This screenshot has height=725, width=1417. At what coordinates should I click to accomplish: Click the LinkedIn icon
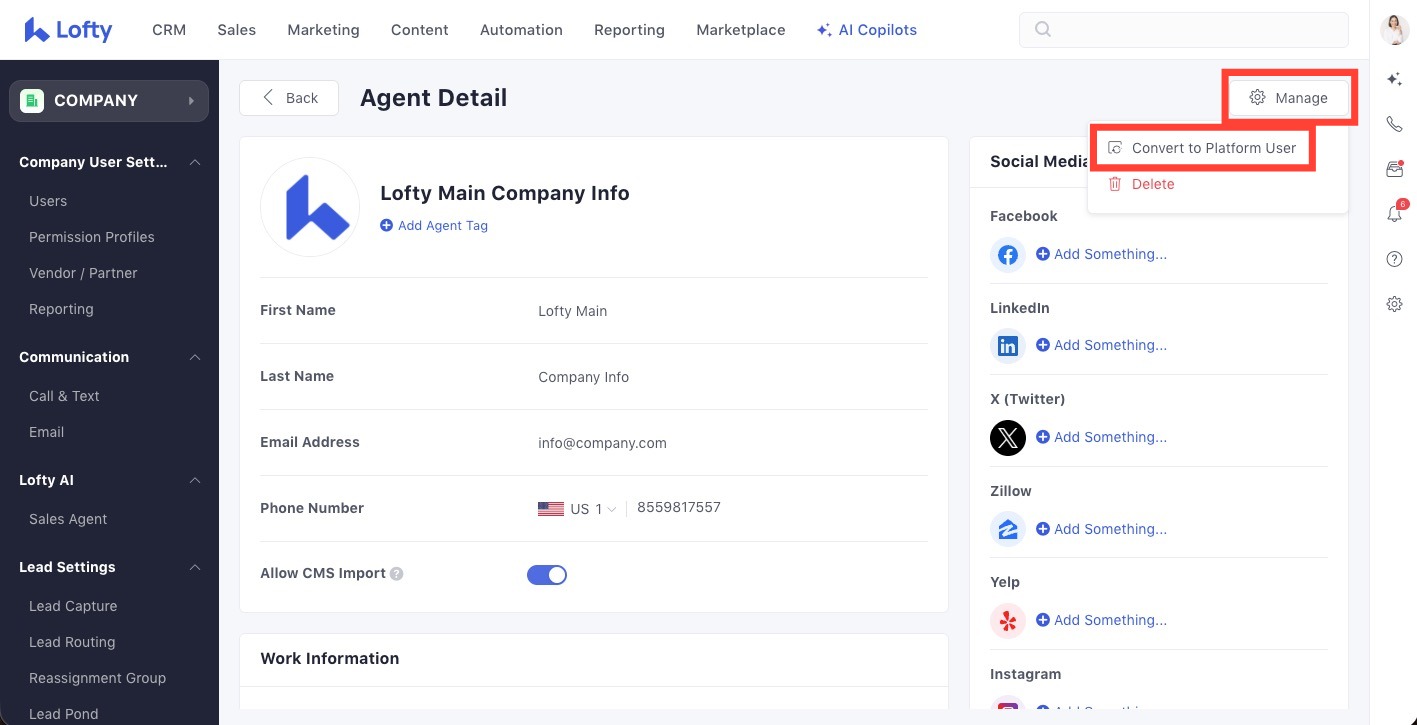click(x=1008, y=346)
